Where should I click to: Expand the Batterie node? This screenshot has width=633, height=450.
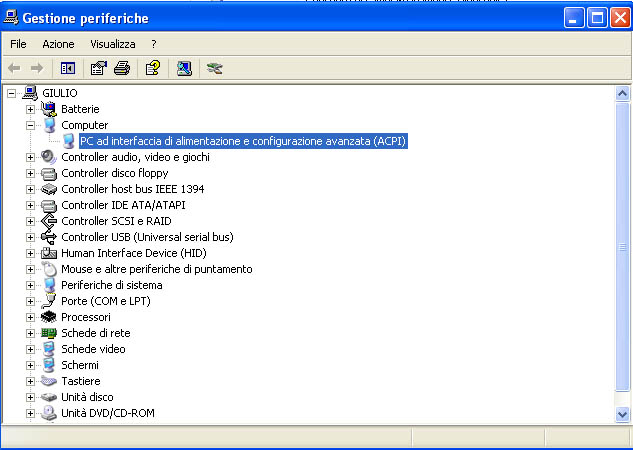click(x=30, y=109)
